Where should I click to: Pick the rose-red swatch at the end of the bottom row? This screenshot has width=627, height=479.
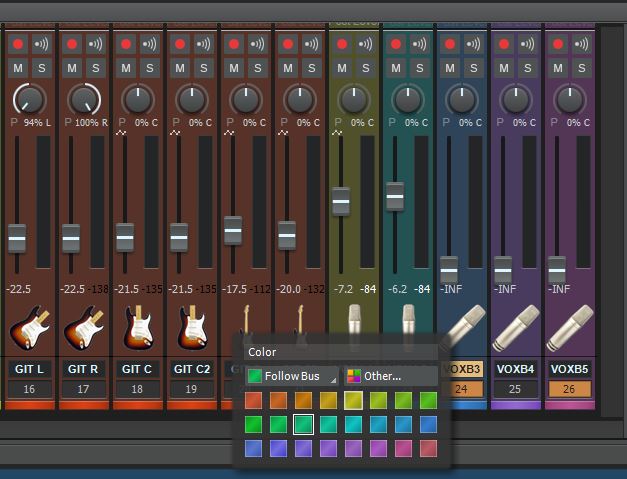tap(428, 448)
